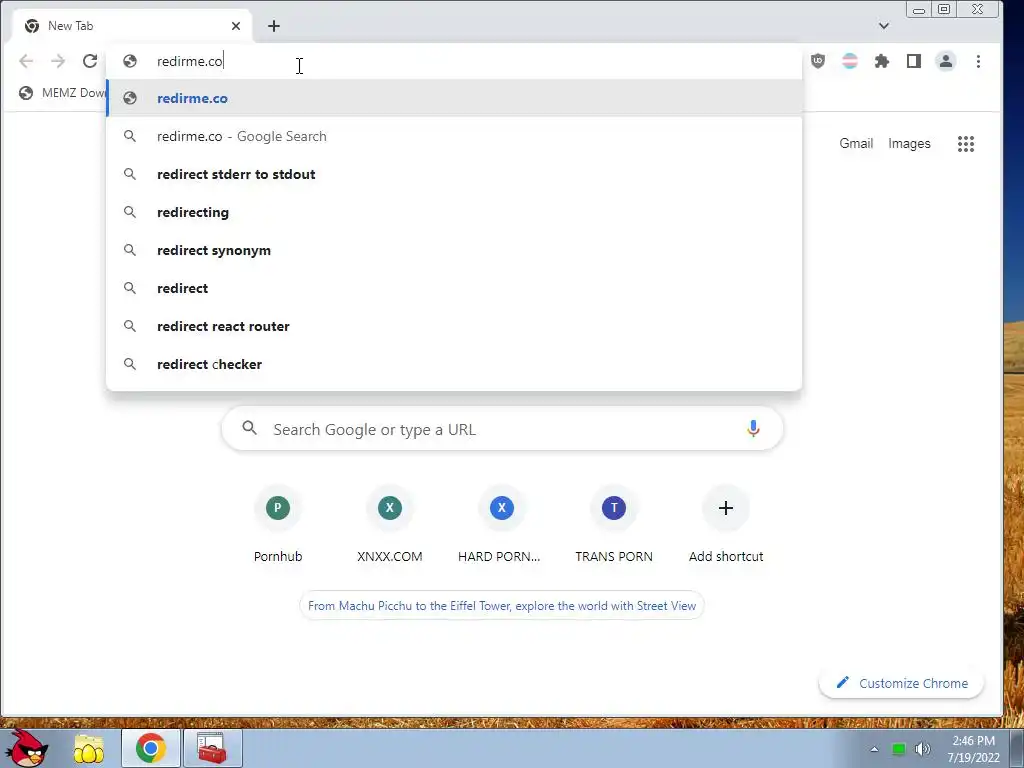Click the back navigation arrow

click(x=26, y=61)
